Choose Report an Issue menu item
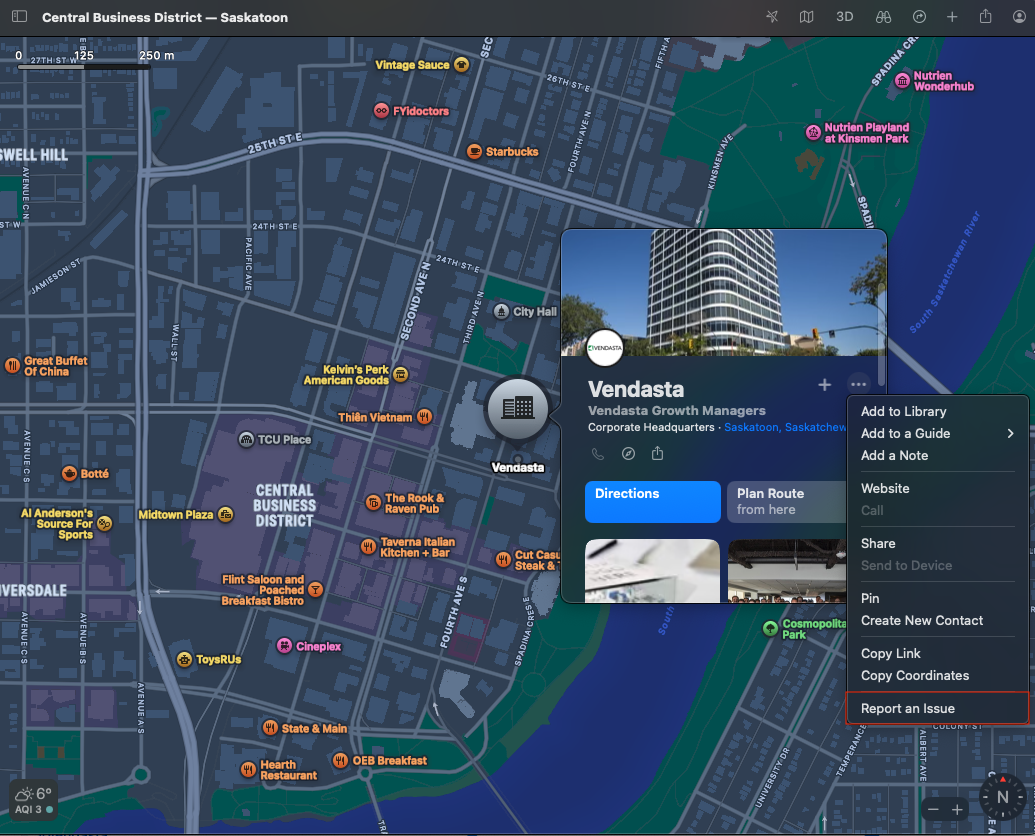The height and width of the screenshot is (836, 1035). tap(937, 709)
